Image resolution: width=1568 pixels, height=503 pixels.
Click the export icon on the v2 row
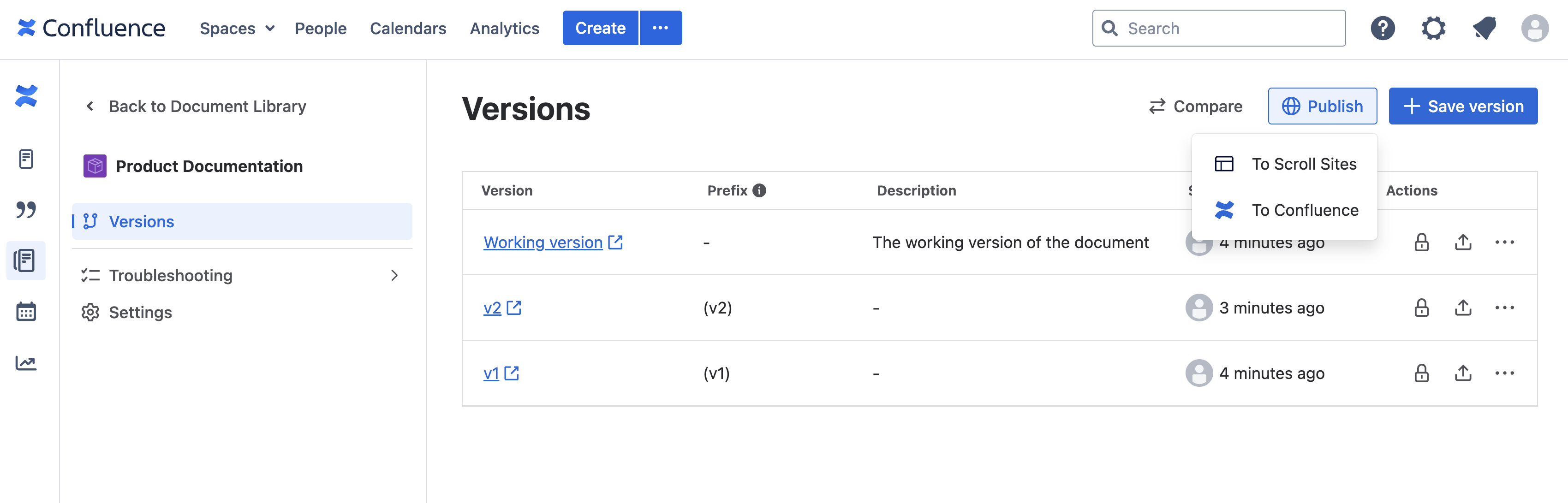click(1463, 308)
